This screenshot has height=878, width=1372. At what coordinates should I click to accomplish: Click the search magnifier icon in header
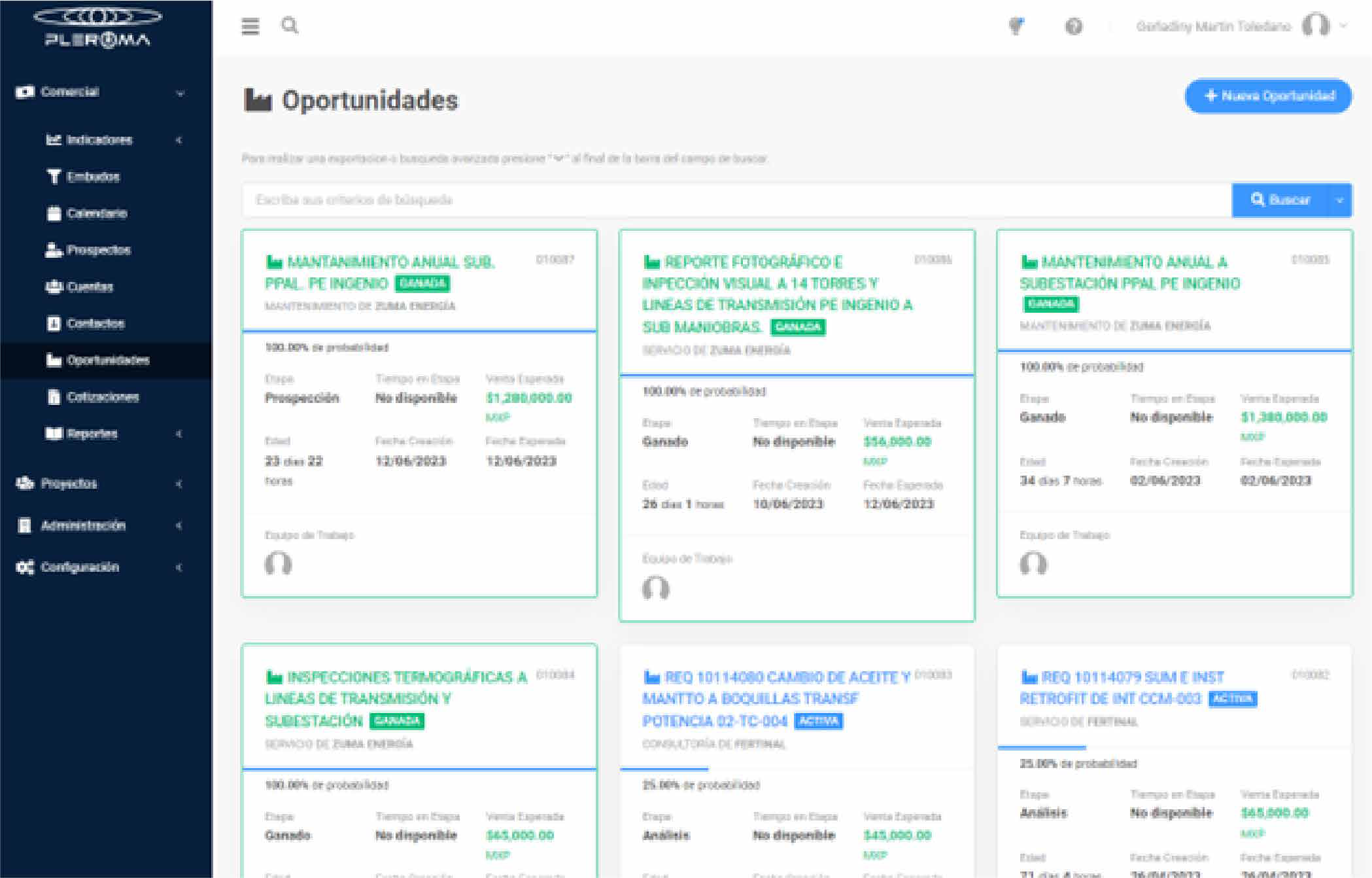point(290,26)
